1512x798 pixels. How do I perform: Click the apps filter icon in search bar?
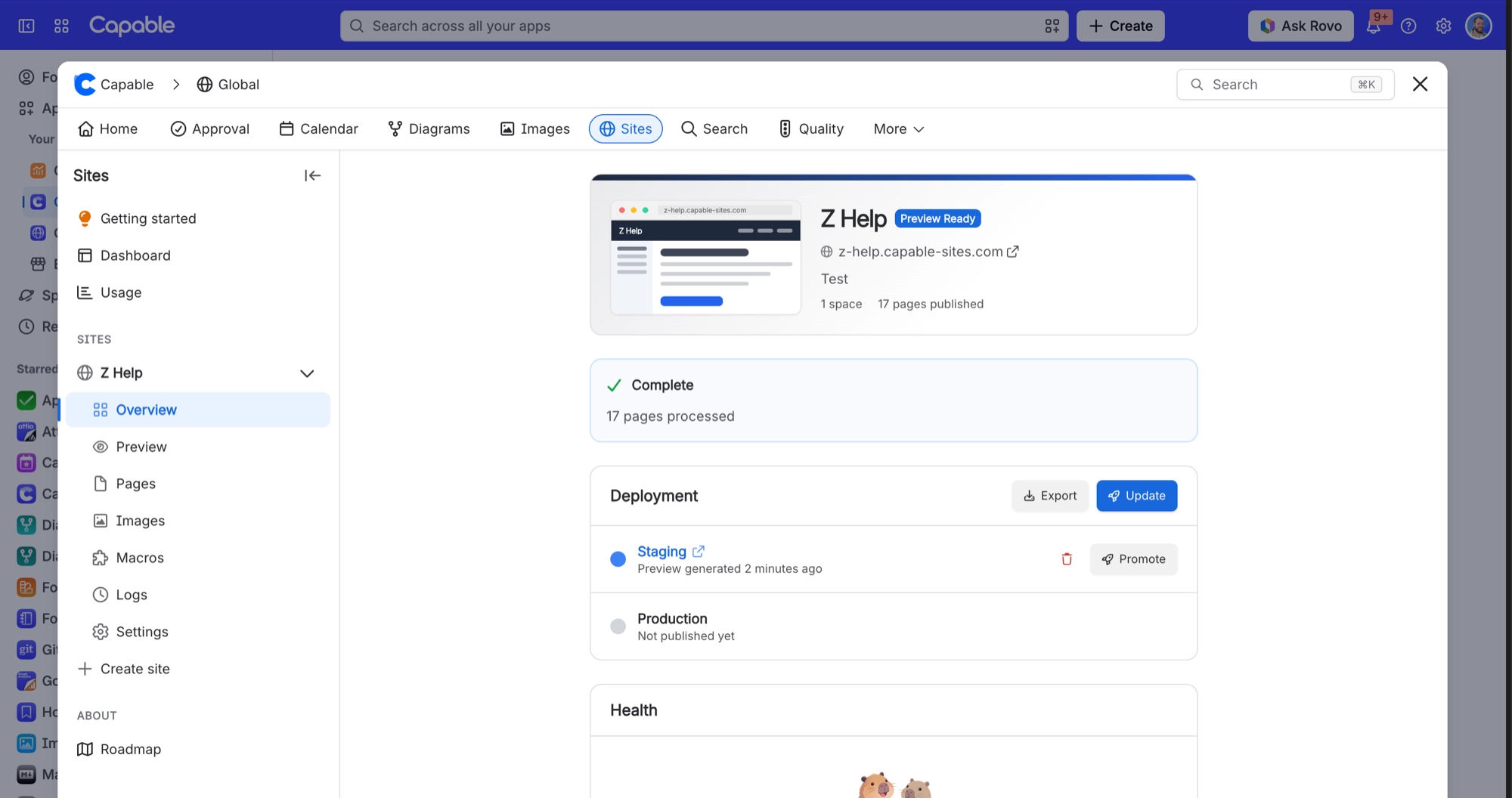1052,26
